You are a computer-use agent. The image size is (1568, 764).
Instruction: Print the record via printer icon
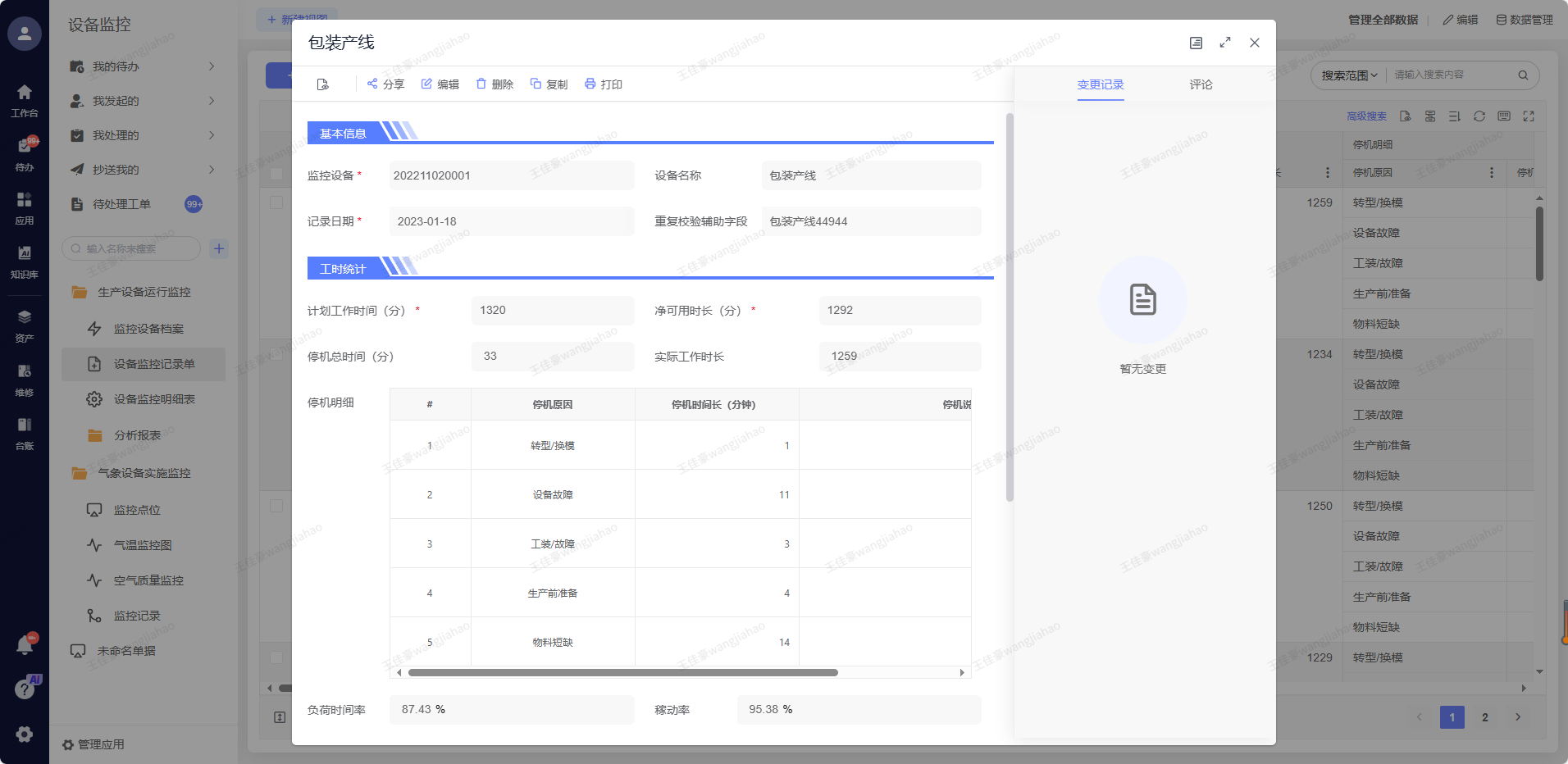[590, 84]
